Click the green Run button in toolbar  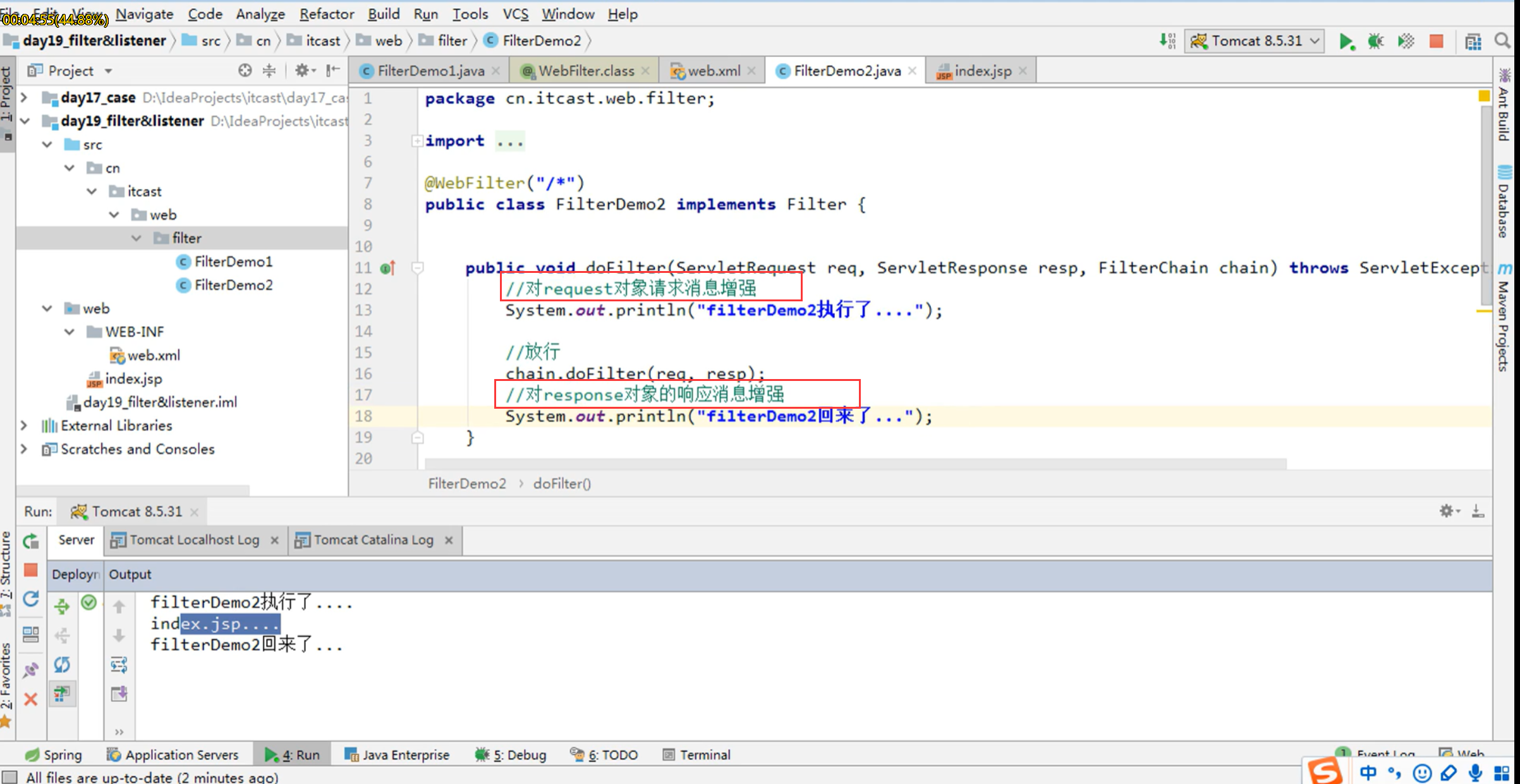point(1346,42)
